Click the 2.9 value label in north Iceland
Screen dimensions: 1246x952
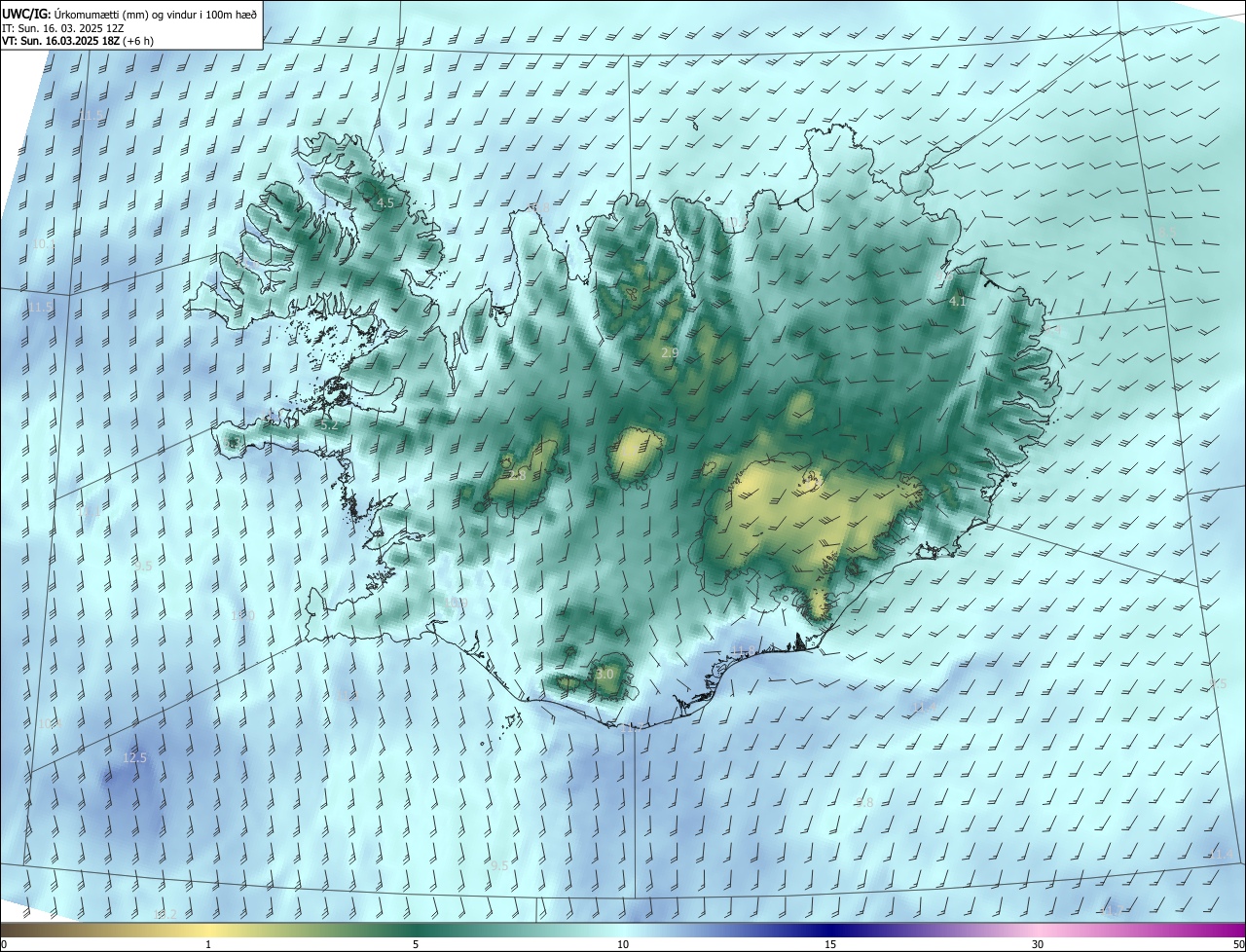670,352
